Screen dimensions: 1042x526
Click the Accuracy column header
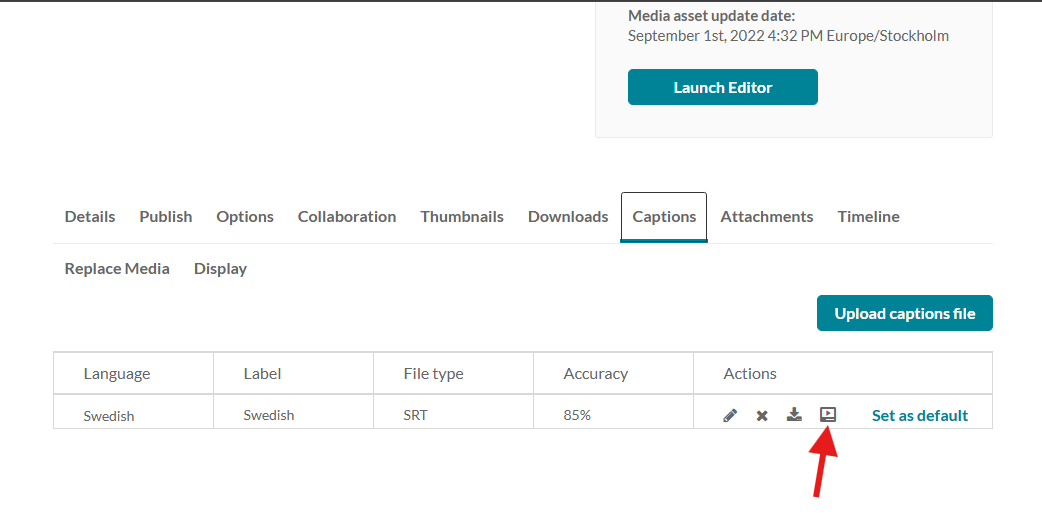tap(595, 373)
